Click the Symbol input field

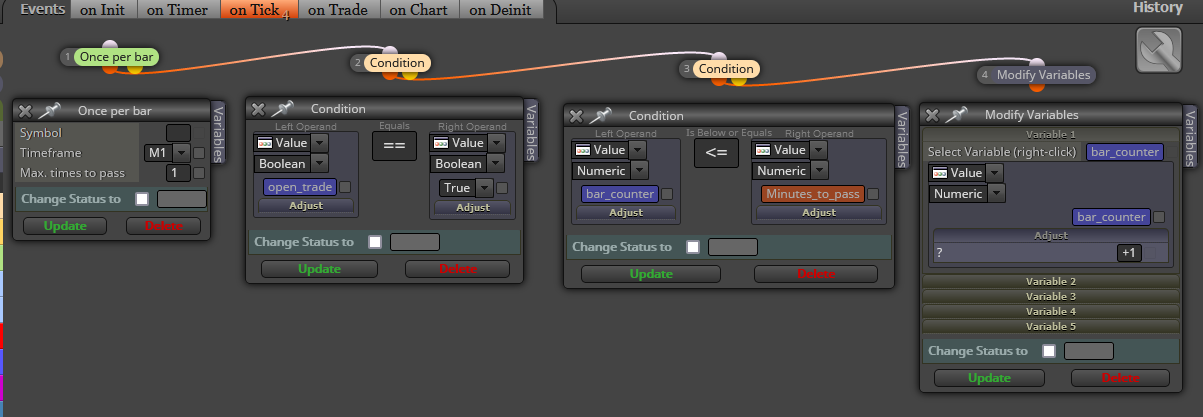tap(178, 133)
